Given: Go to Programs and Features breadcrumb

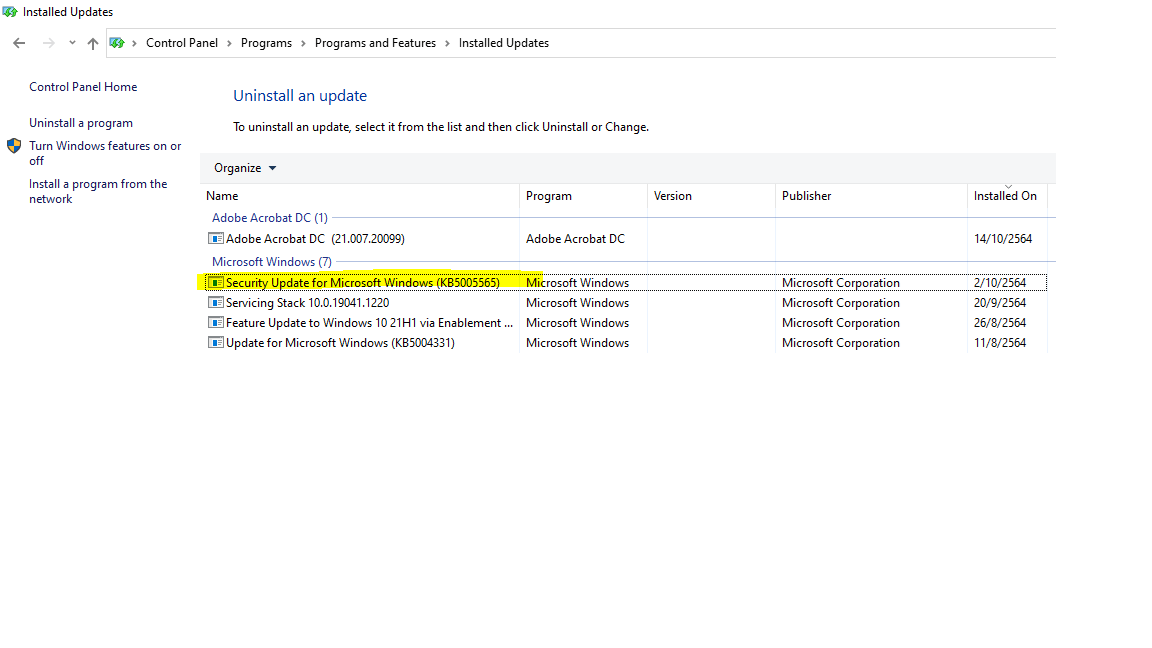Looking at the screenshot, I should click(375, 43).
